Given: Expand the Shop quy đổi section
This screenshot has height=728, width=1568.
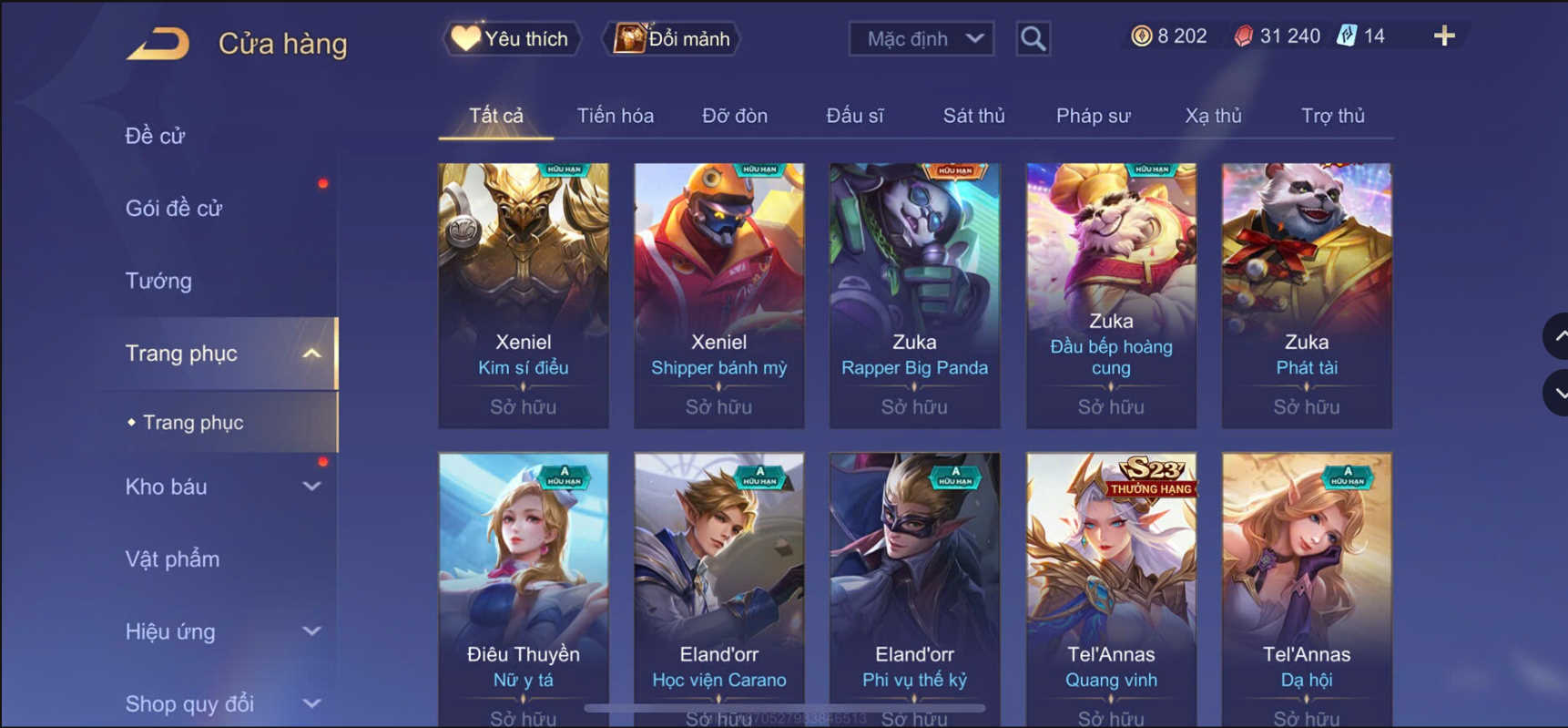Looking at the screenshot, I should coord(311,703).
